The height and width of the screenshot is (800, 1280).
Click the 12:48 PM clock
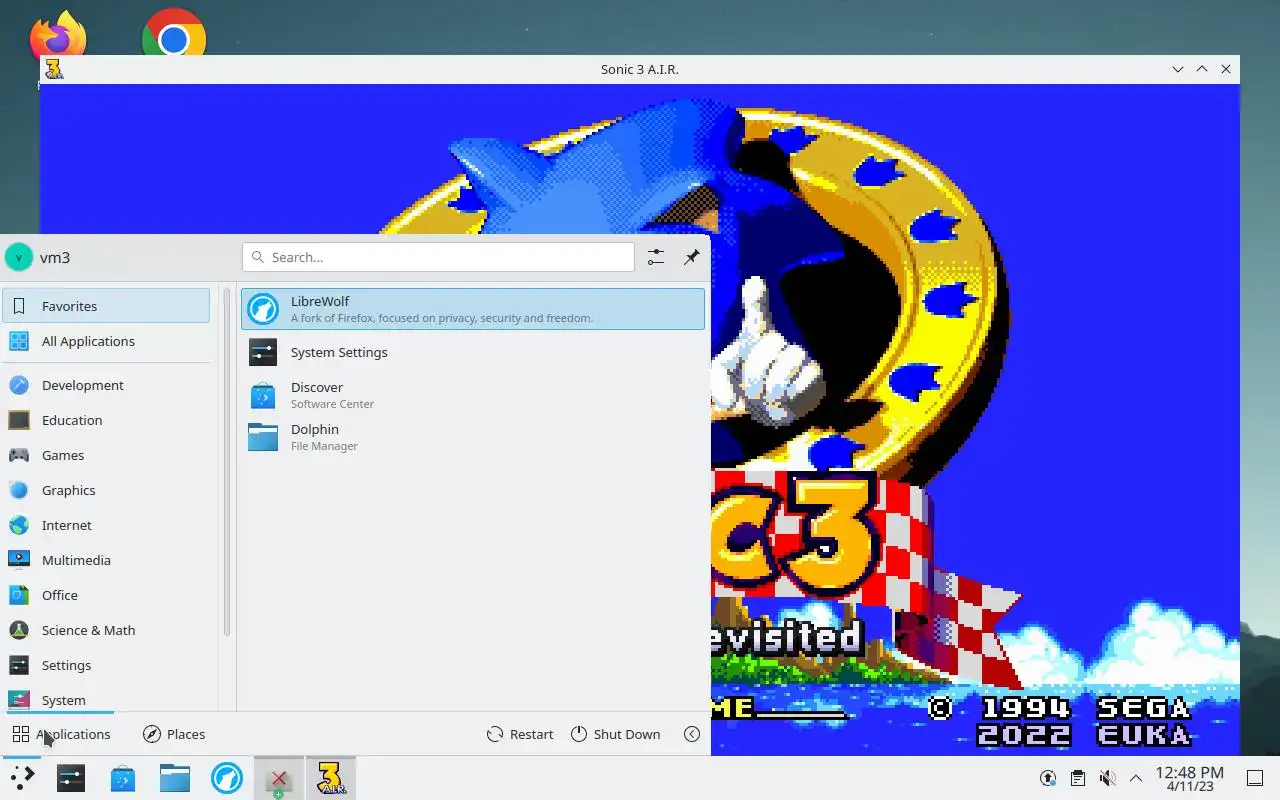click(1189, 778)
